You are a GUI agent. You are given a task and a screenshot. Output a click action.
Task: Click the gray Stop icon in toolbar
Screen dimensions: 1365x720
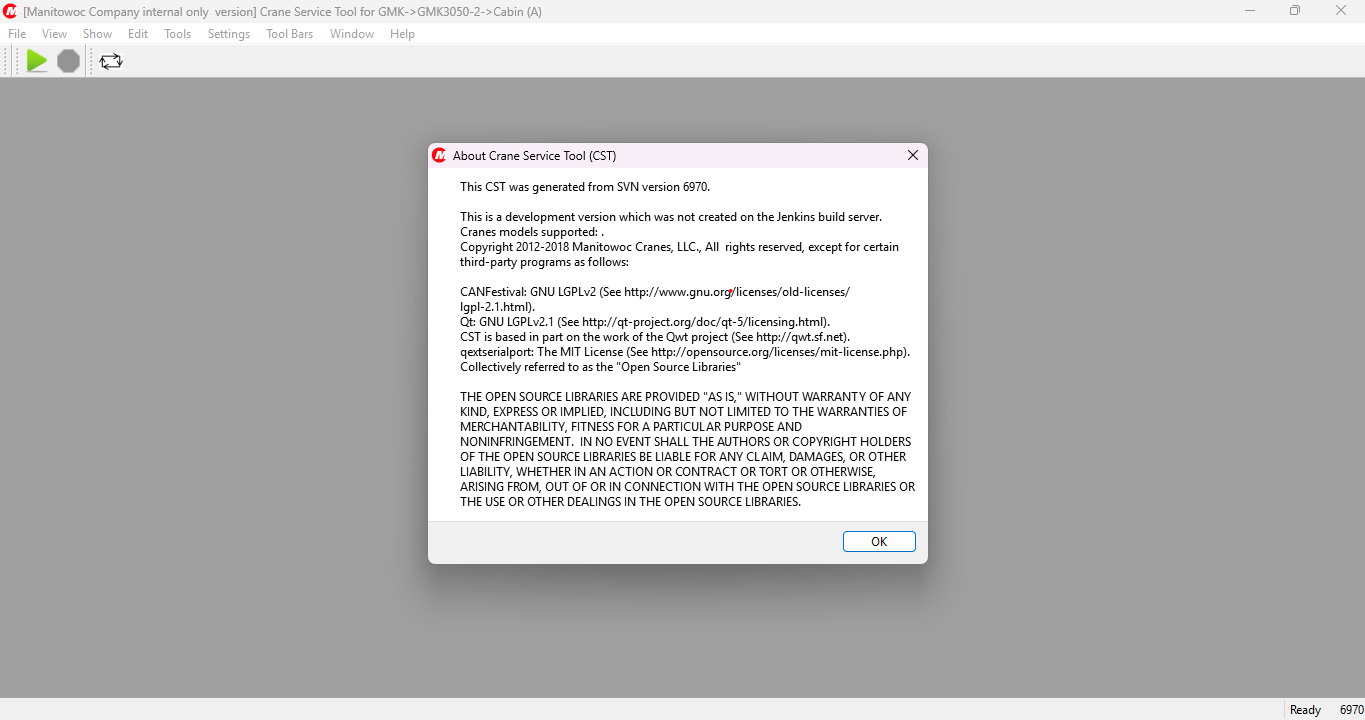(x=68, y=61)
